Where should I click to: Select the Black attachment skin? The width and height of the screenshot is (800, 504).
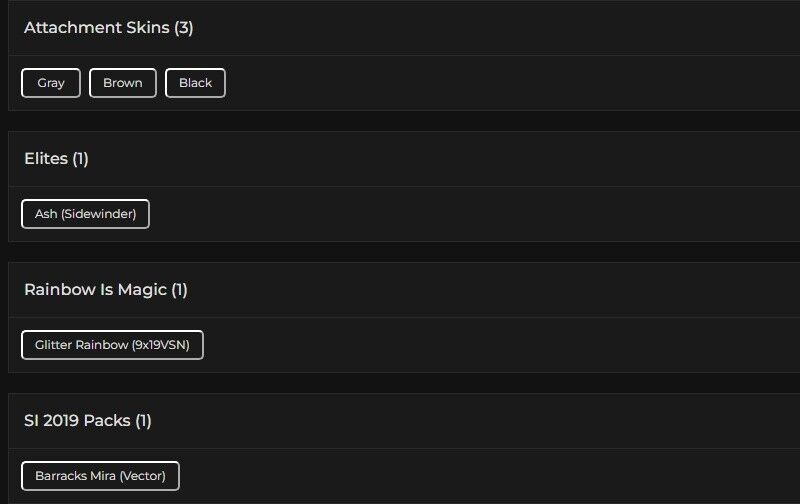pyautogui.click(x=195, y=83)
